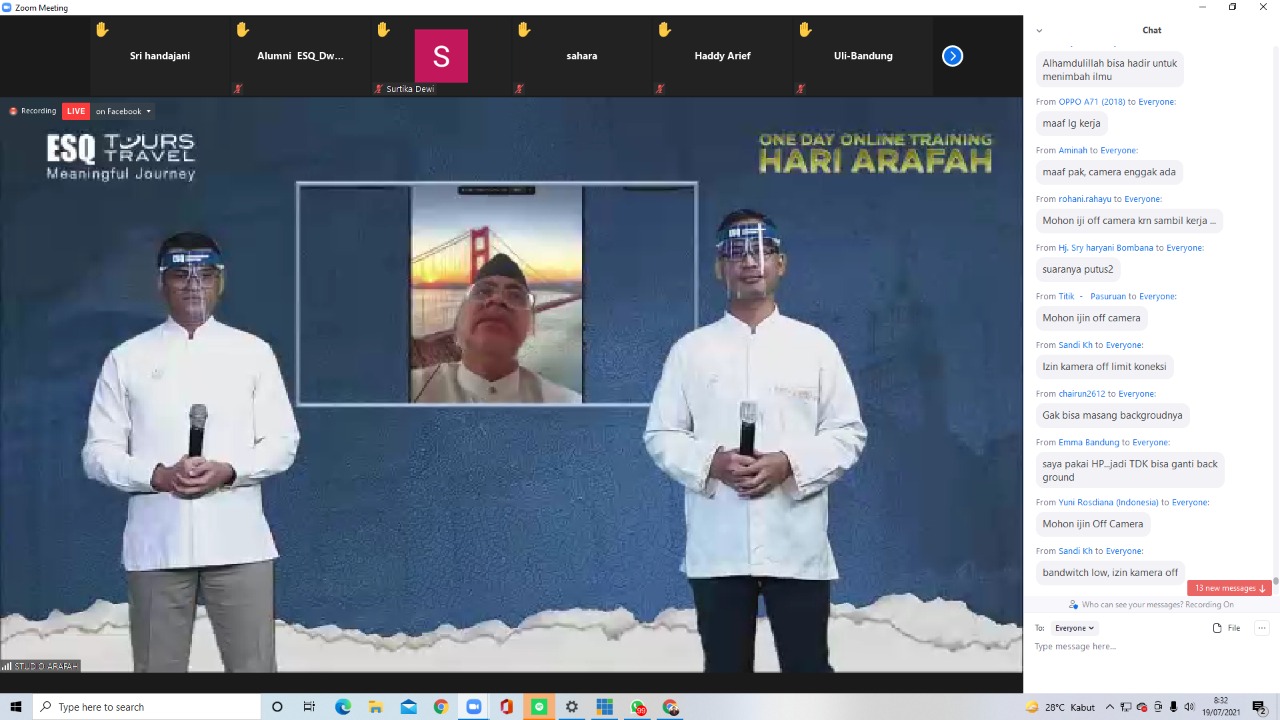This screenshot has width=1280, height=720.
Task: Open File Explorer from the taskbar
Action: pyautogui.click(x=376, y=707)
